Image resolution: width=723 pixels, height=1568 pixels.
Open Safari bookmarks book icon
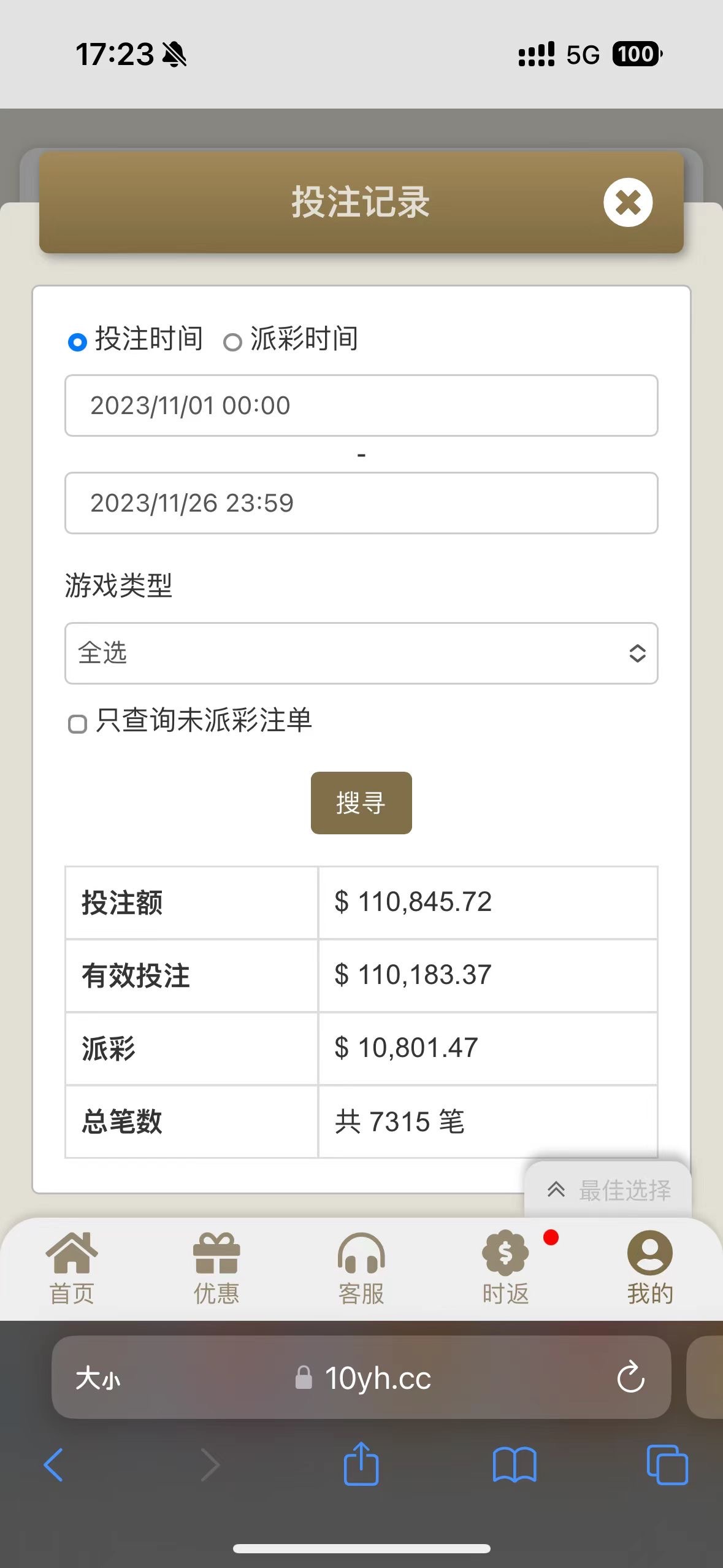(x=515, y=1465)
